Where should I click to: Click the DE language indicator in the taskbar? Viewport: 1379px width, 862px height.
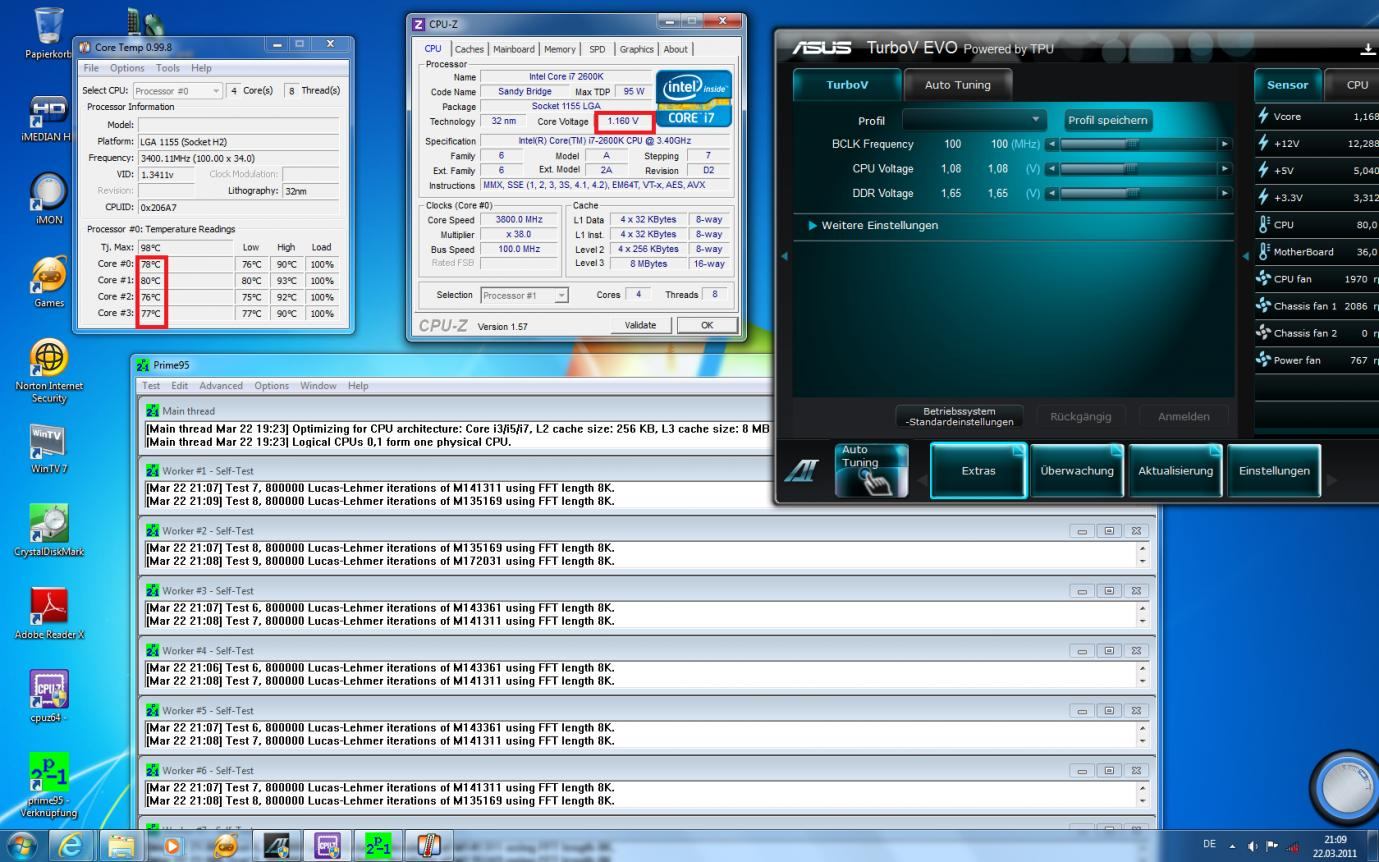(x=1210, y=845)
